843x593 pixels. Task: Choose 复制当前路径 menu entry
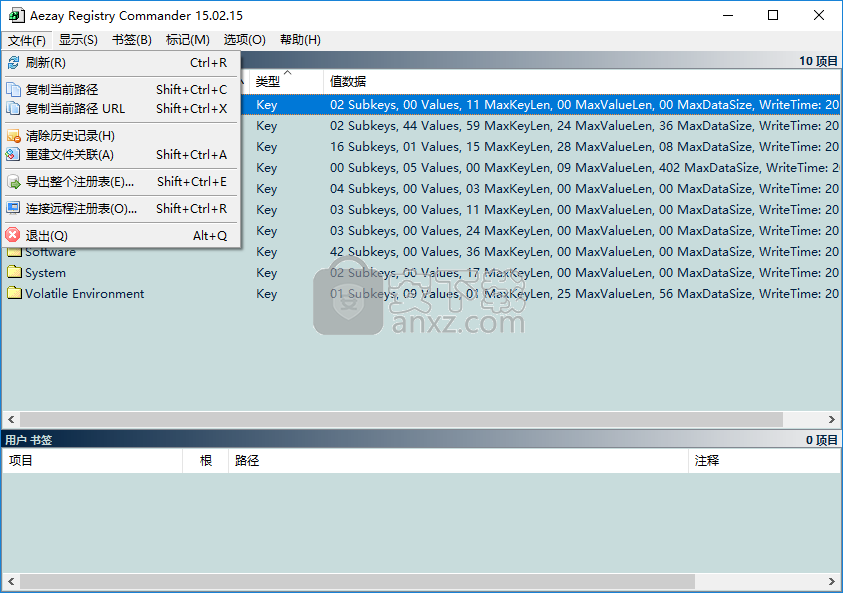click(122, 90)
